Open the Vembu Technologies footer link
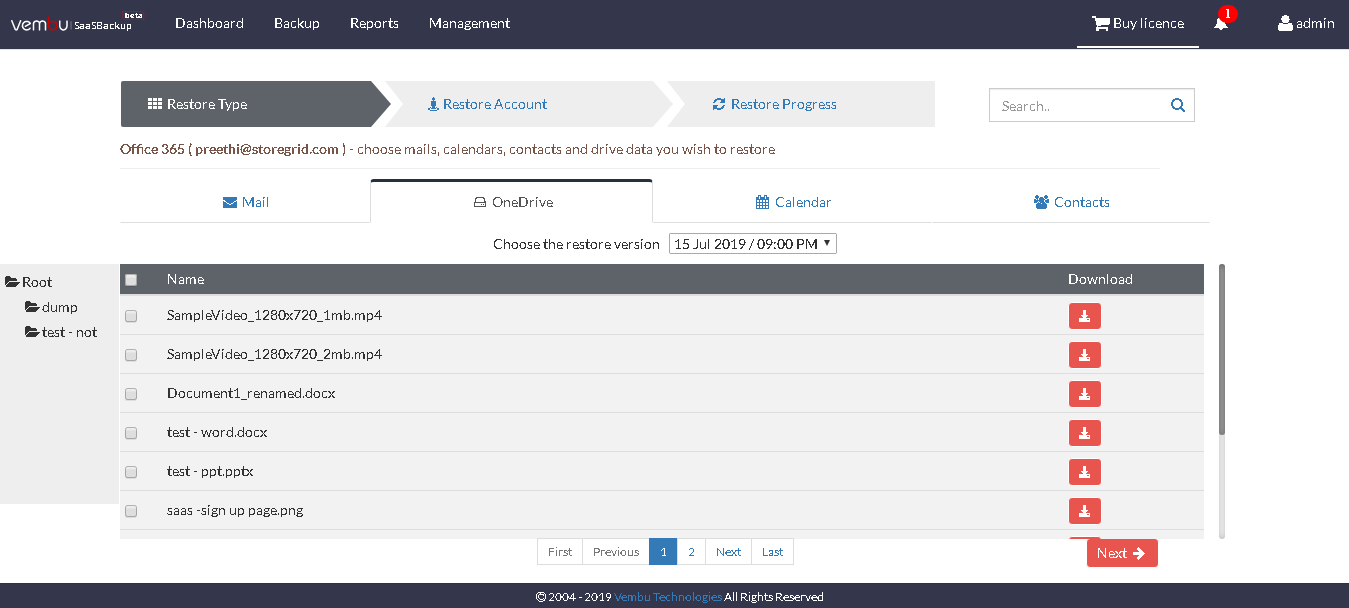This screenshot has height=608, width=1349. pyautogui.click(x=668, y=597)
